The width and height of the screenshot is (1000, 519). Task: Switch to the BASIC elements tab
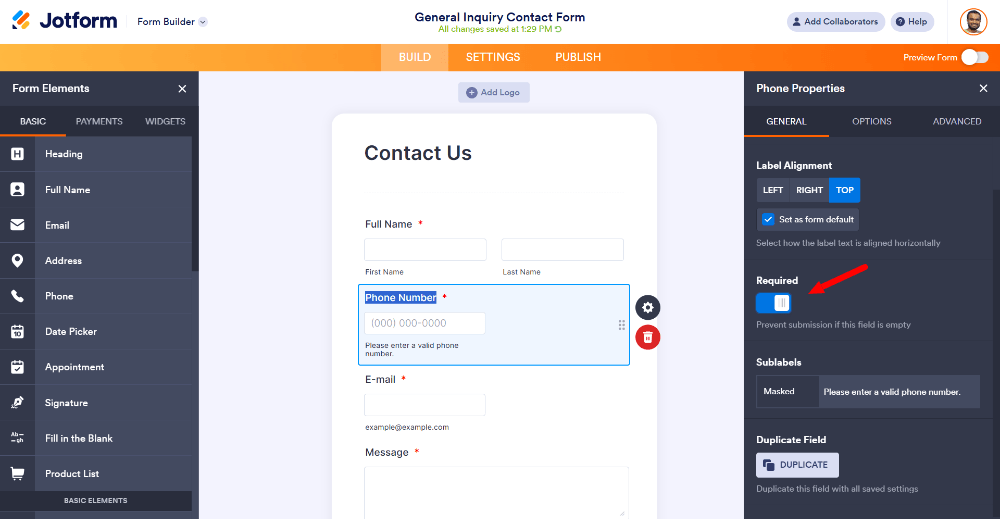33,121
